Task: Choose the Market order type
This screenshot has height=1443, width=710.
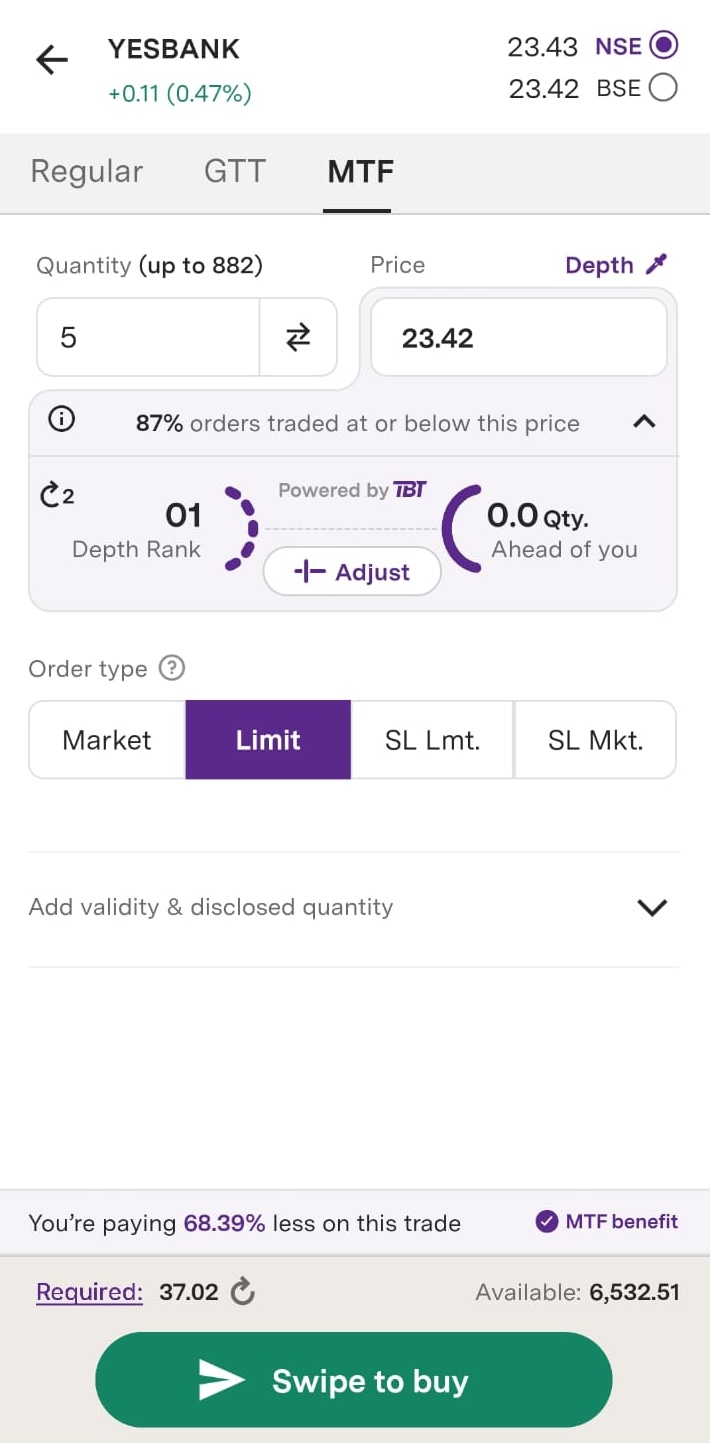Action: (107, 740)
